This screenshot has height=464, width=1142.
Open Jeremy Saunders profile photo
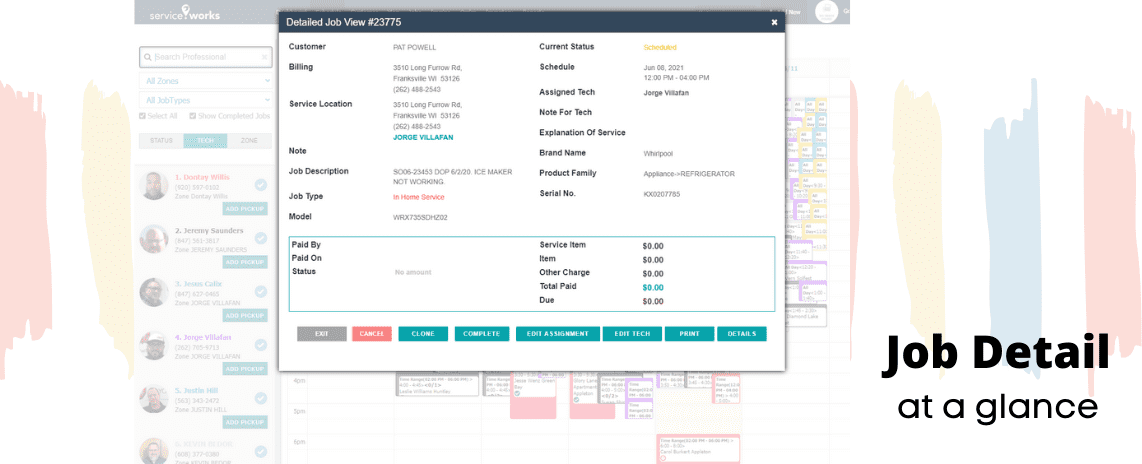point(154,239)
